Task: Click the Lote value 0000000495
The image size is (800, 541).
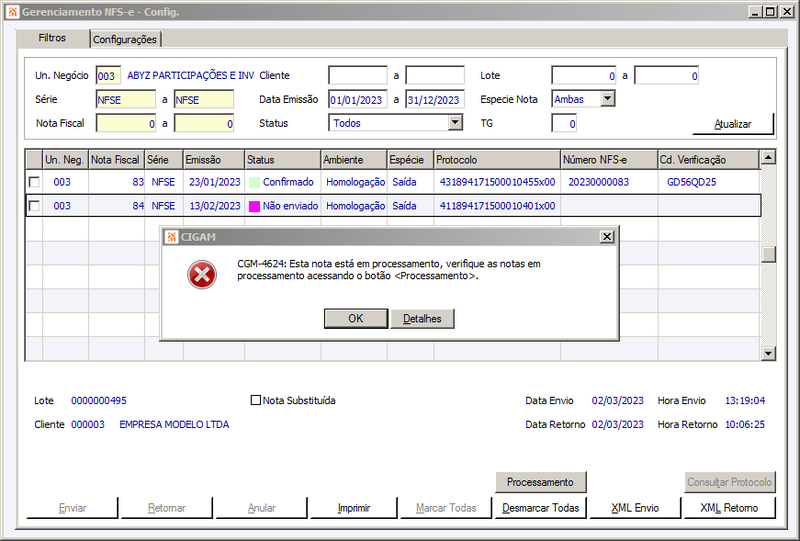Action: pyautogui.click(x=98, y=401)
